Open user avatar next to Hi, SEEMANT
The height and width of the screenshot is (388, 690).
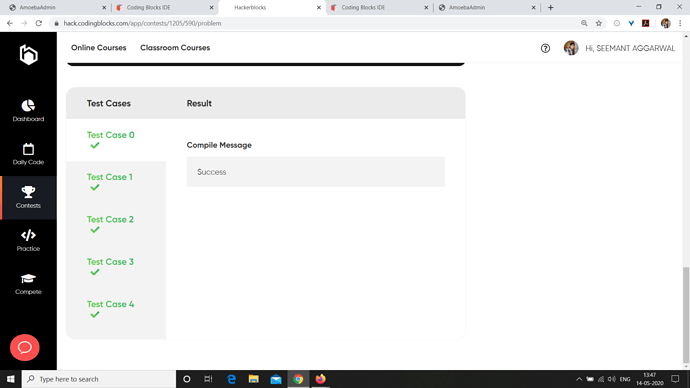coord(571,48)
